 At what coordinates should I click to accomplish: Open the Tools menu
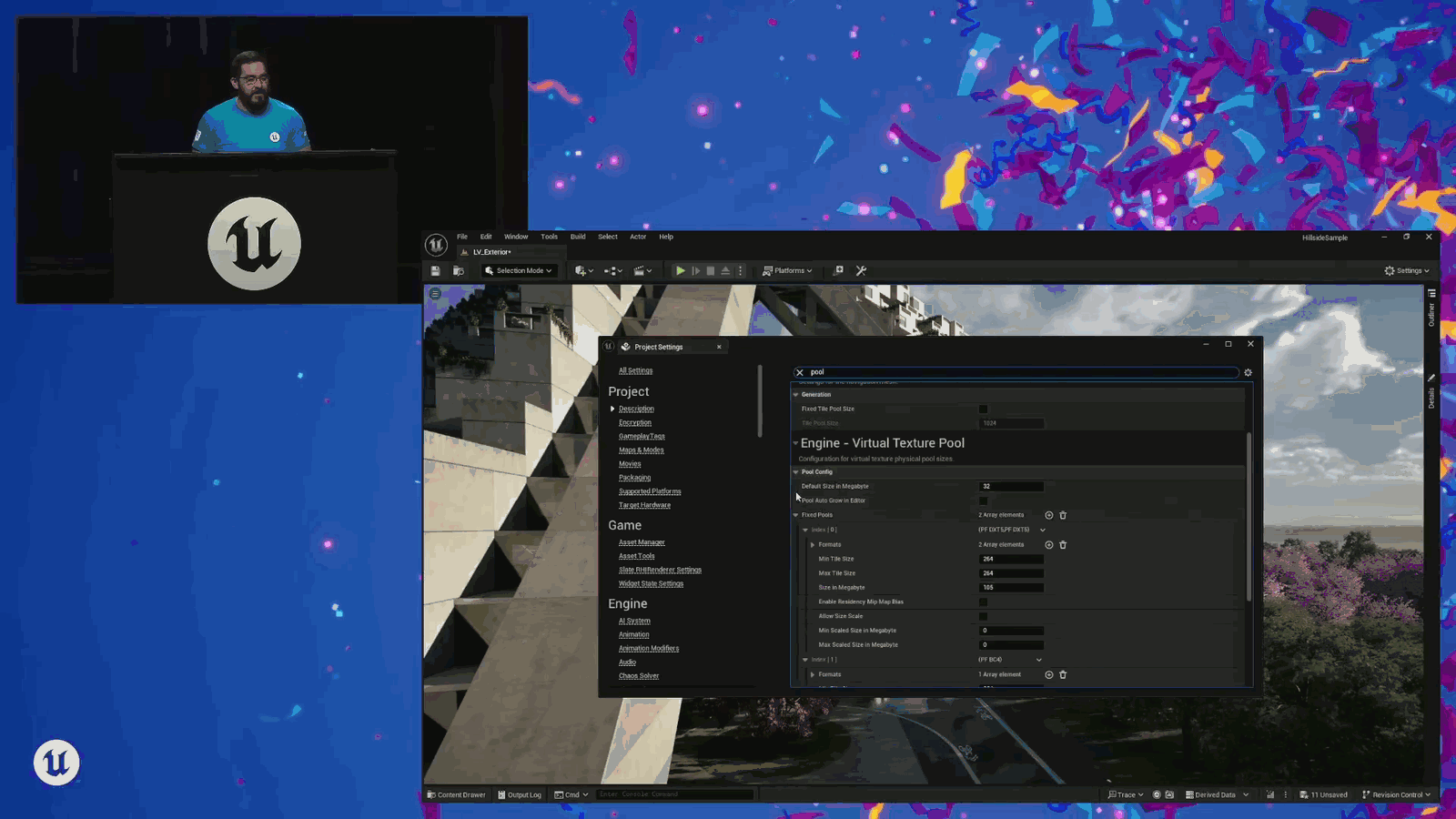point(549,237)
